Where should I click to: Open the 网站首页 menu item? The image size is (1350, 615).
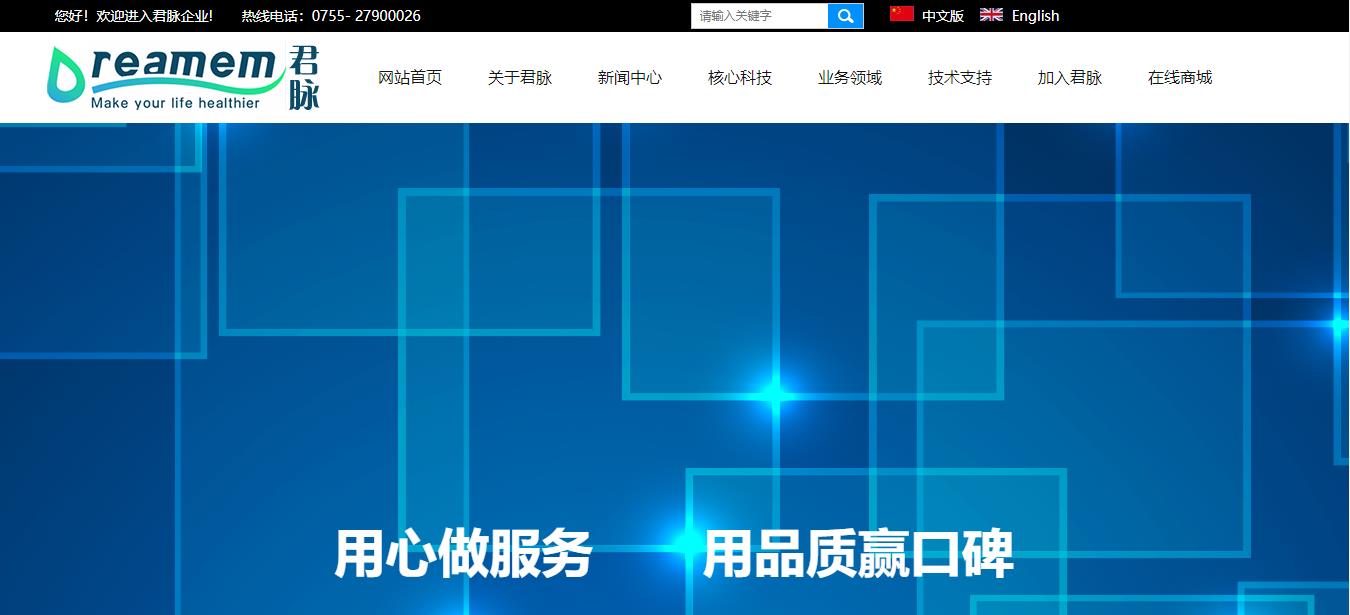pyautogui.click(x=410, y=78)
